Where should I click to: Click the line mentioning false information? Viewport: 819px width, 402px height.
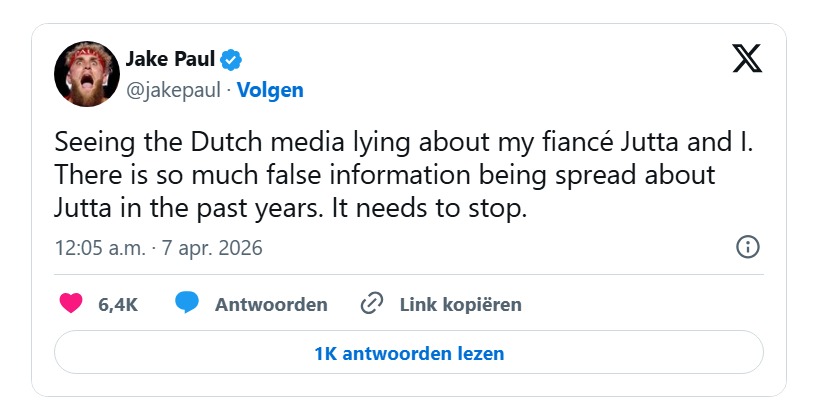click(x=384, y=175)
